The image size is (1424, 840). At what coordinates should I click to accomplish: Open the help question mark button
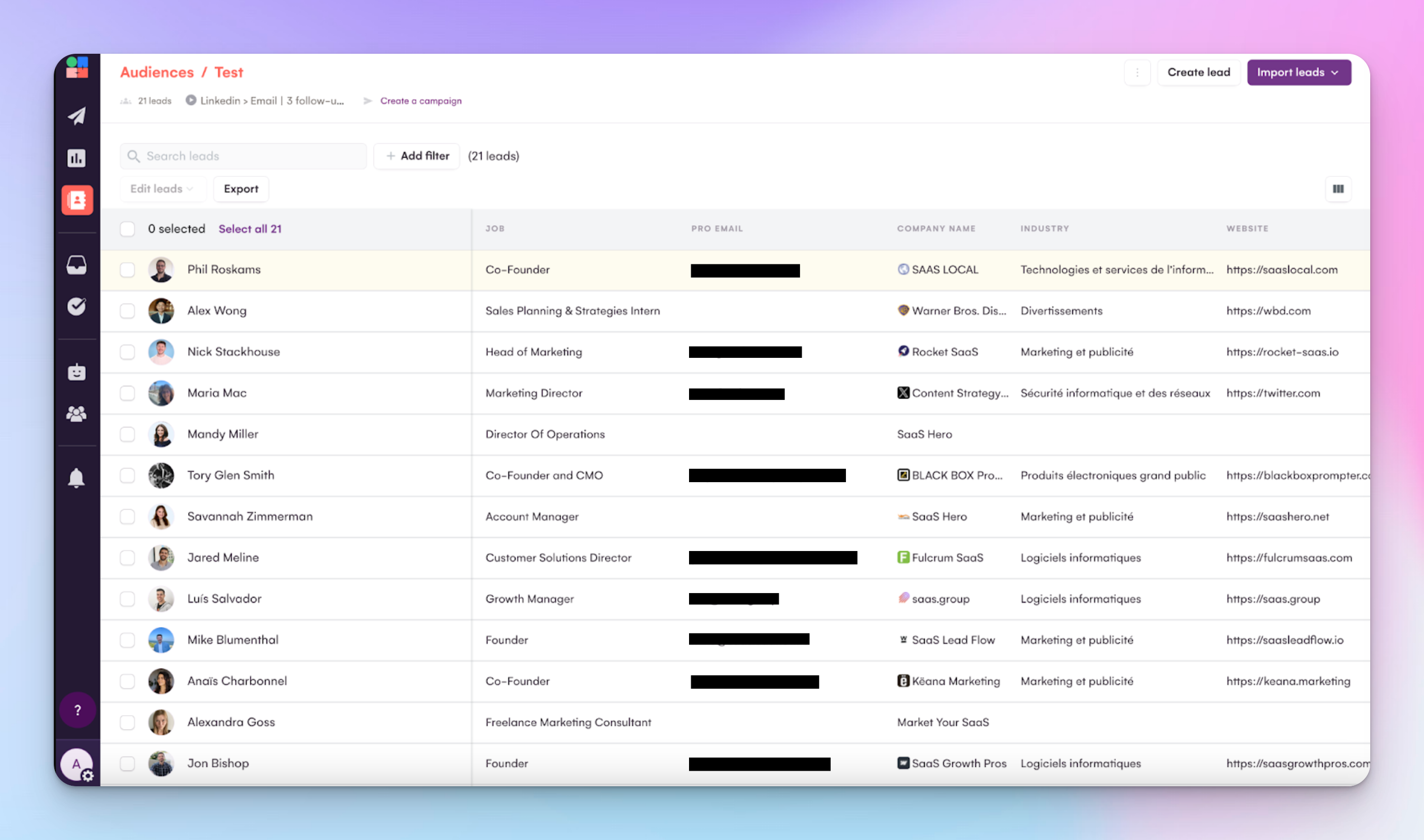[77, 710]
